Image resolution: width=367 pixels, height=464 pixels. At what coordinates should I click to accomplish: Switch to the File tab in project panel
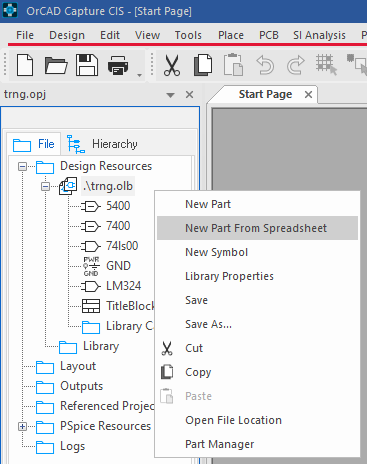tap(34, 144)
